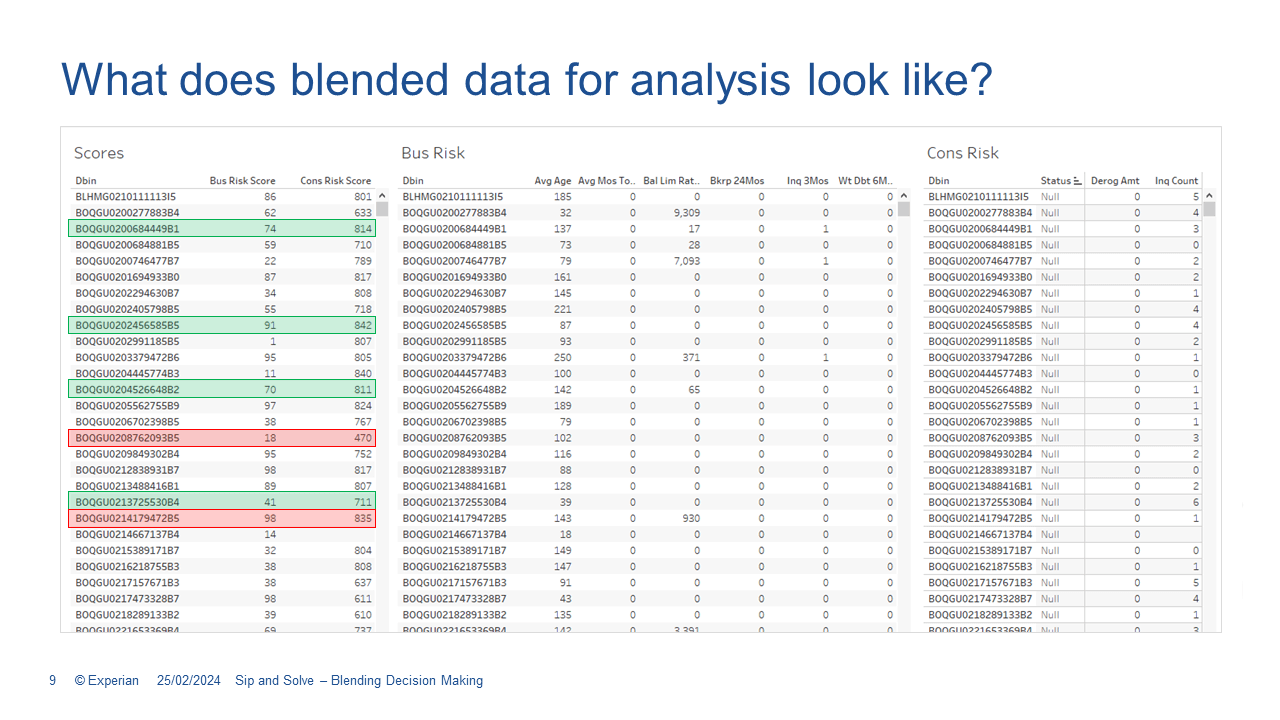This screenshot has width=1280, height=720.
Task: Select the Cons Risk Score column header
Action: coord(335,181)
